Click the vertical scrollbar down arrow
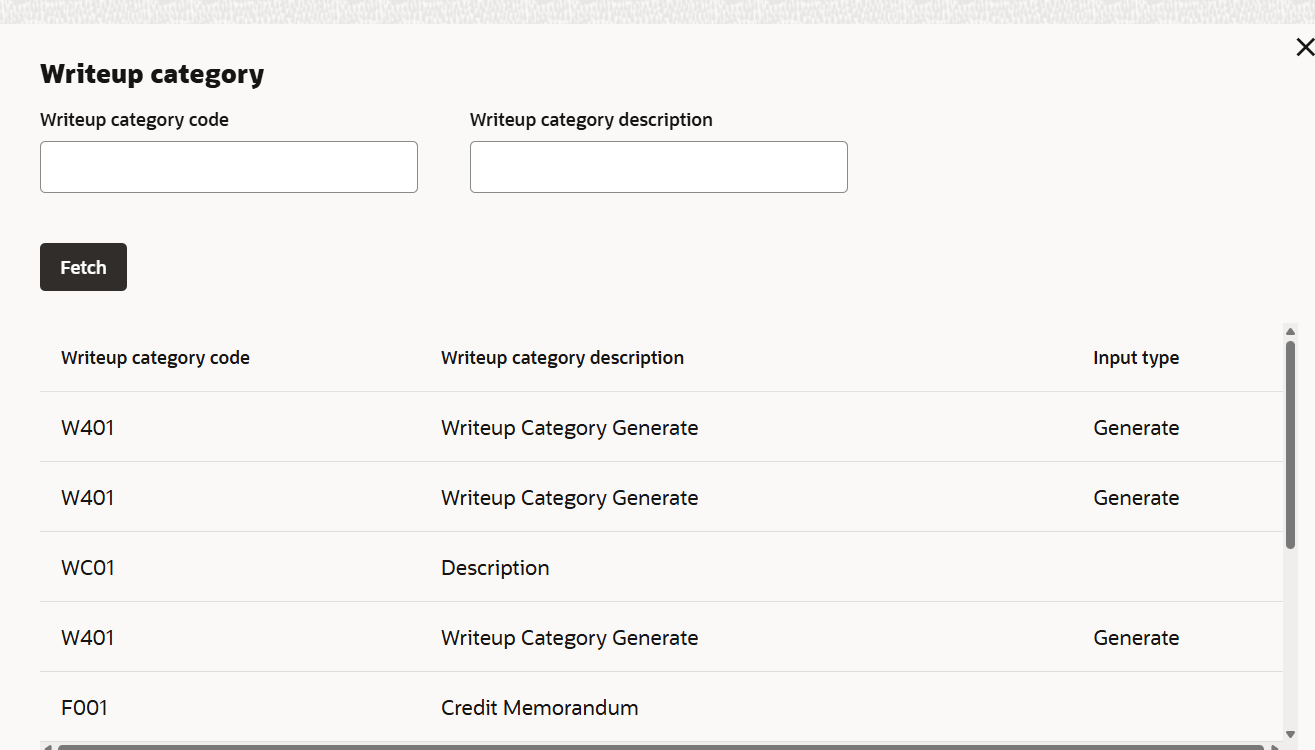Viewport: 1315px width, 750px height. click(x=1290, y=736)
